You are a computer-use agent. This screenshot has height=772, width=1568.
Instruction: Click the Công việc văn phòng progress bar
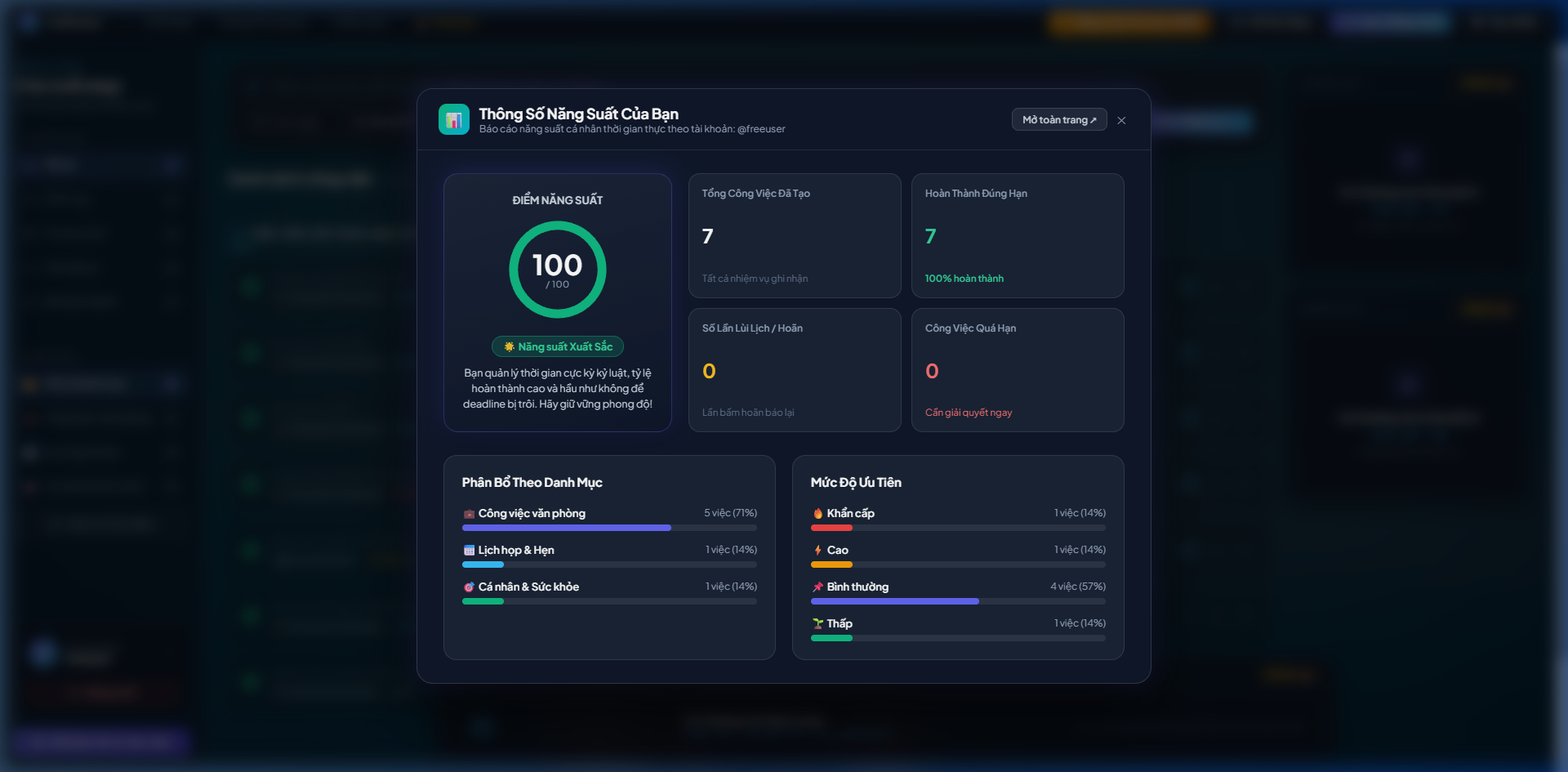tap(609, 528)
